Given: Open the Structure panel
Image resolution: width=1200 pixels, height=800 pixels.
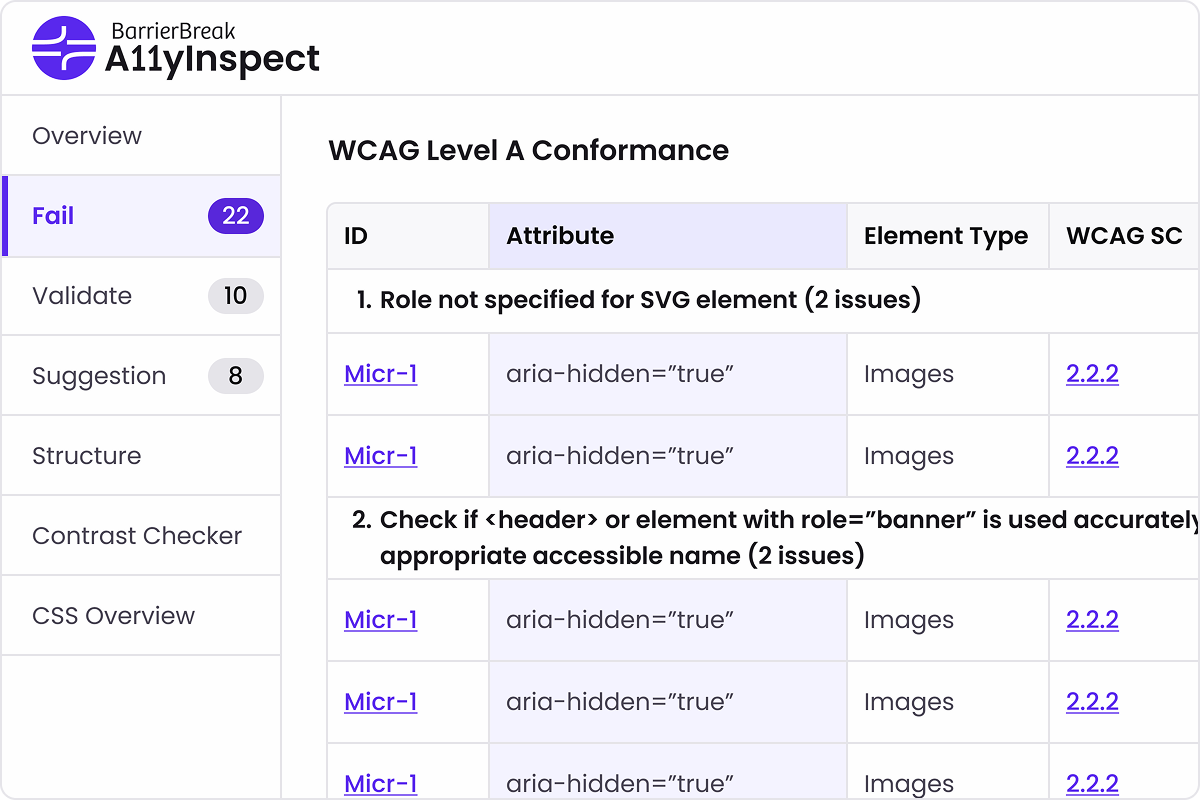Looking at the screenshot, I should pos(88,455).
